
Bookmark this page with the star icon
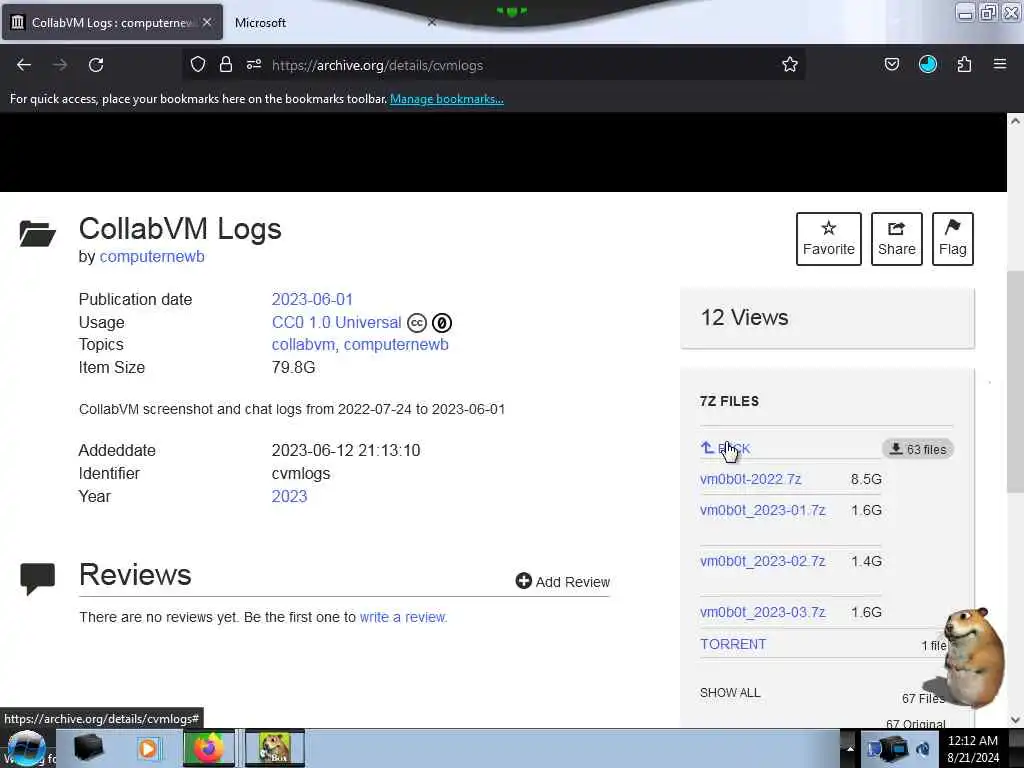point(790,64)
